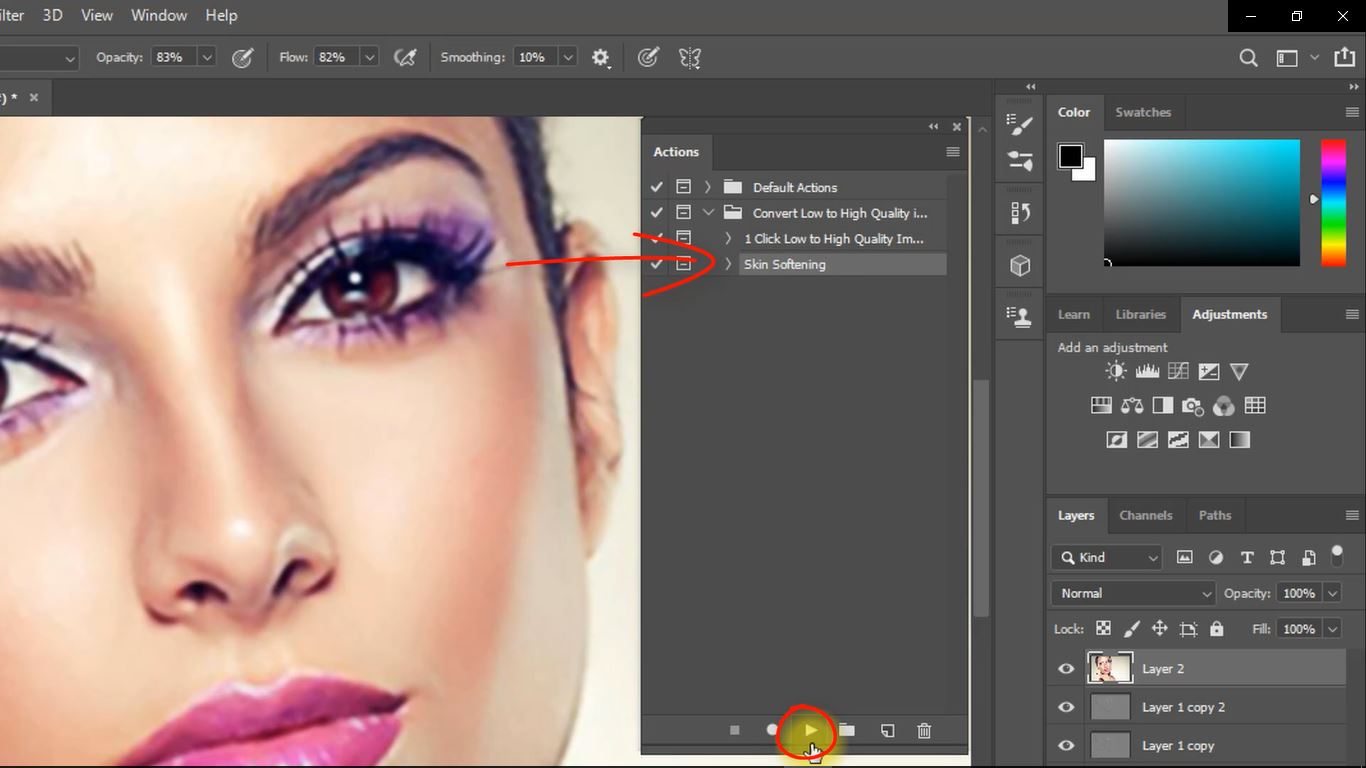The height and width of the screenshot is (768, 1366).
Task: Add a Levels adjustment layer
Action: tap(1146, 371)
